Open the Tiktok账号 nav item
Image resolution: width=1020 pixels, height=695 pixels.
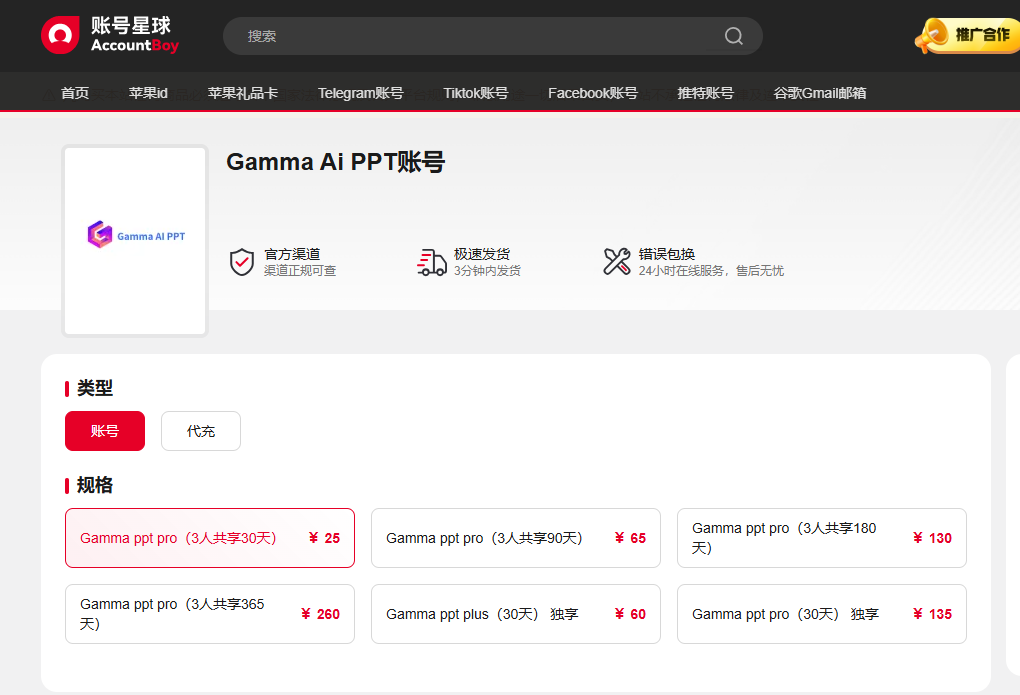[x=476, y=93]
